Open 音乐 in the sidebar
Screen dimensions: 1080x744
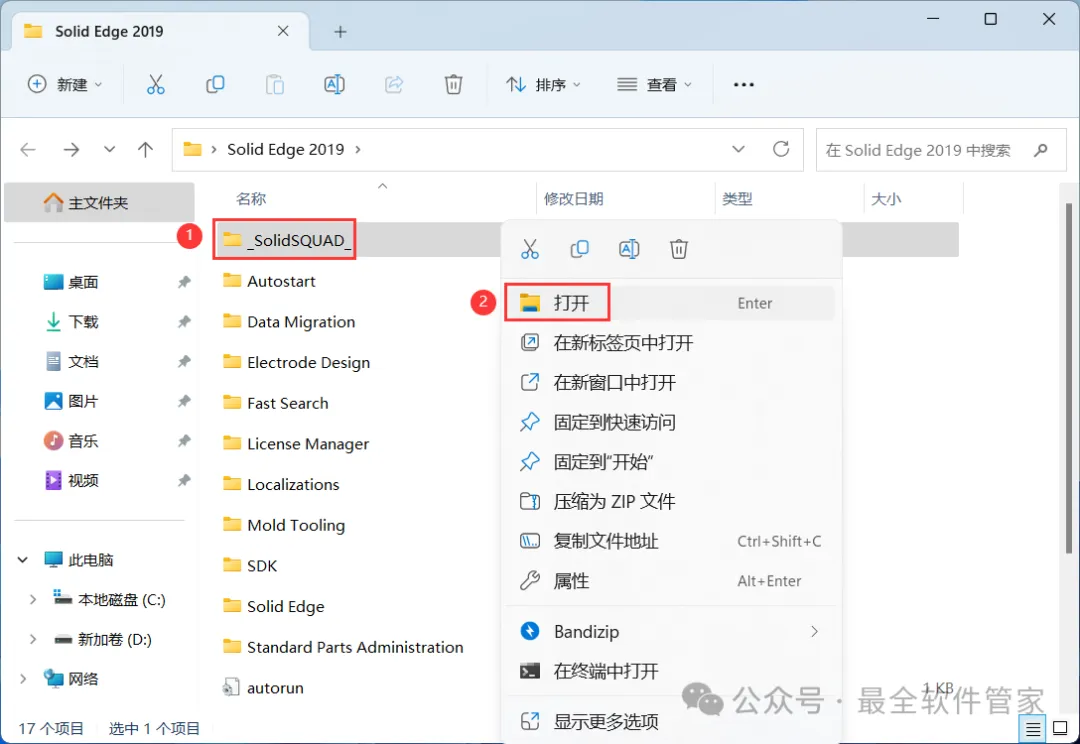click(83, 441)
